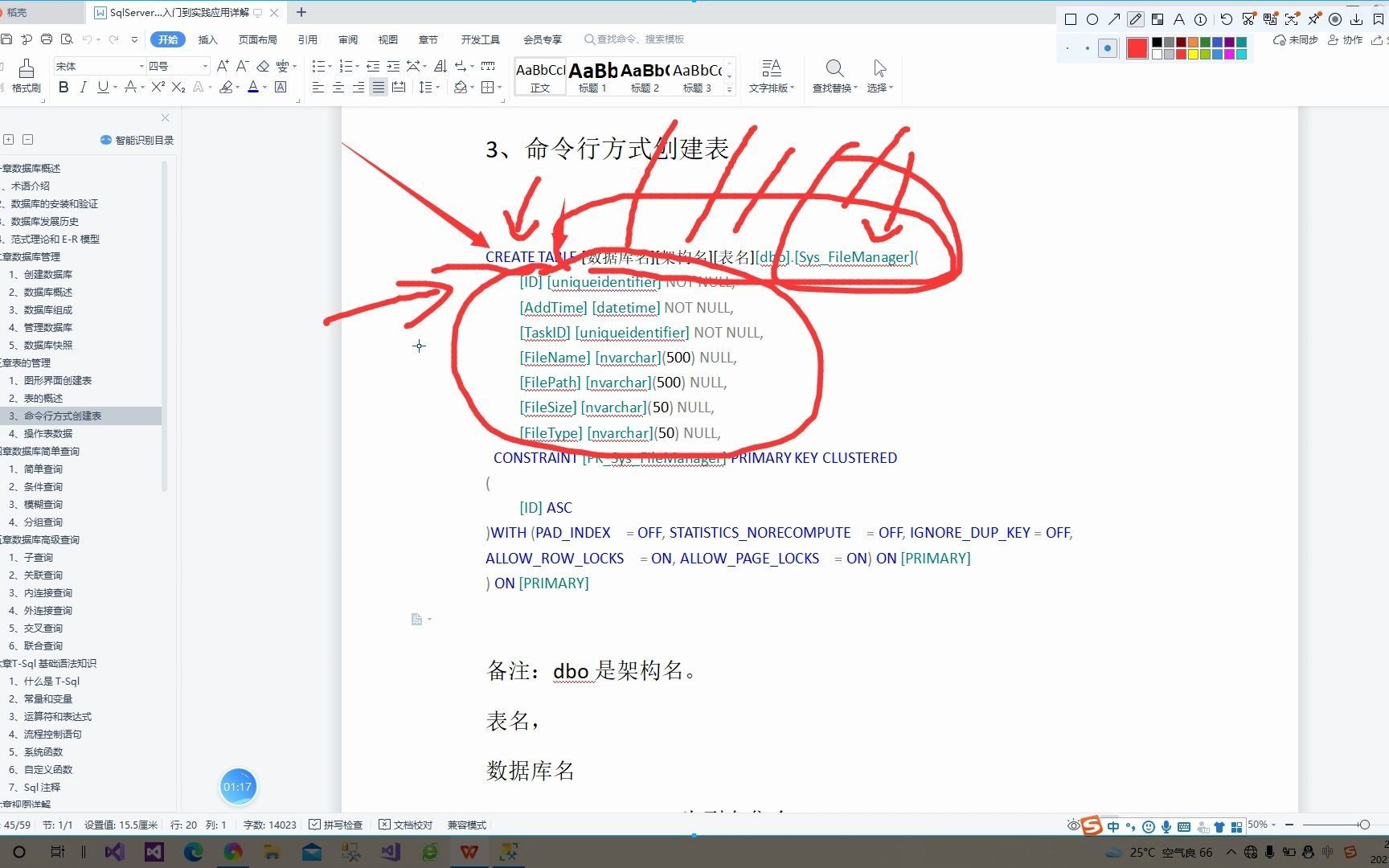Increase font size with A+ icon
The image size is (1389, 868).
pyautogui.click(x=223, y=66)
